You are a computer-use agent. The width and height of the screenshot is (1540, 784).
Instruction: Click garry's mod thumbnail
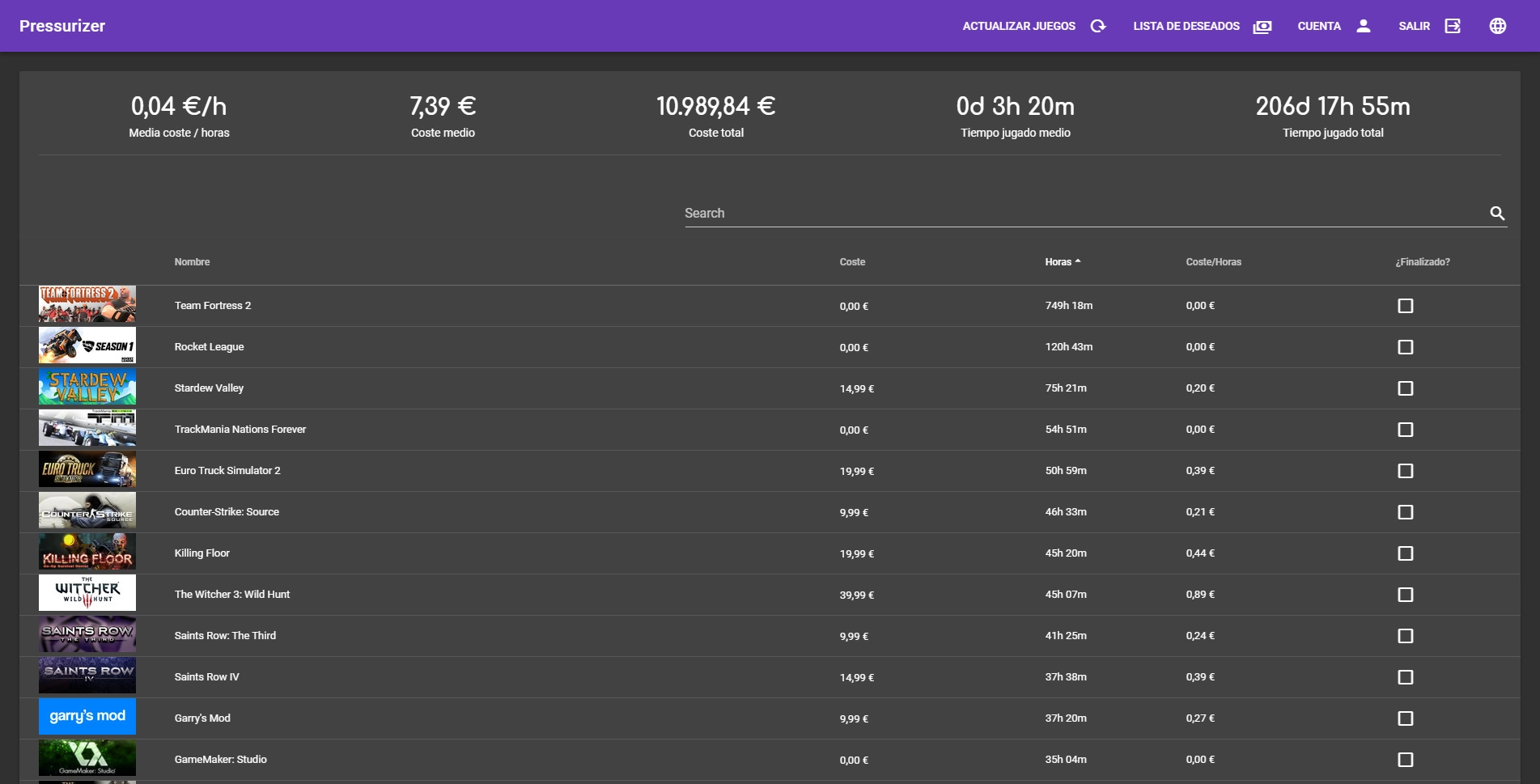87,717
